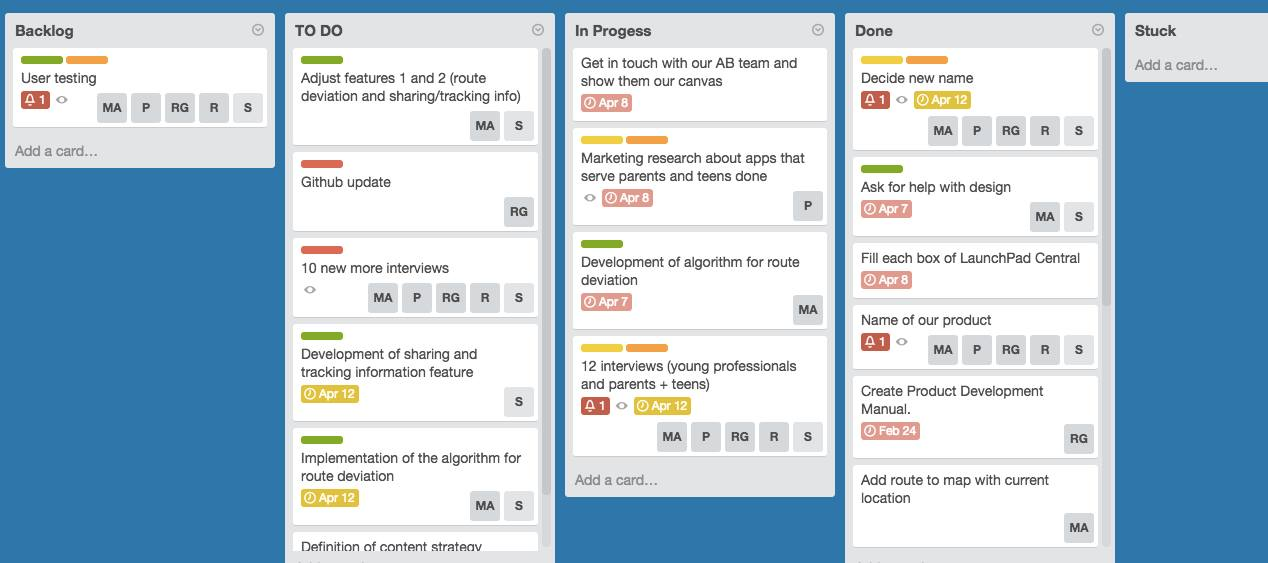The height and width of the screenshot is (563, 1268).
Task: Click P member avatar on Marketing research card
Action: 808,206
